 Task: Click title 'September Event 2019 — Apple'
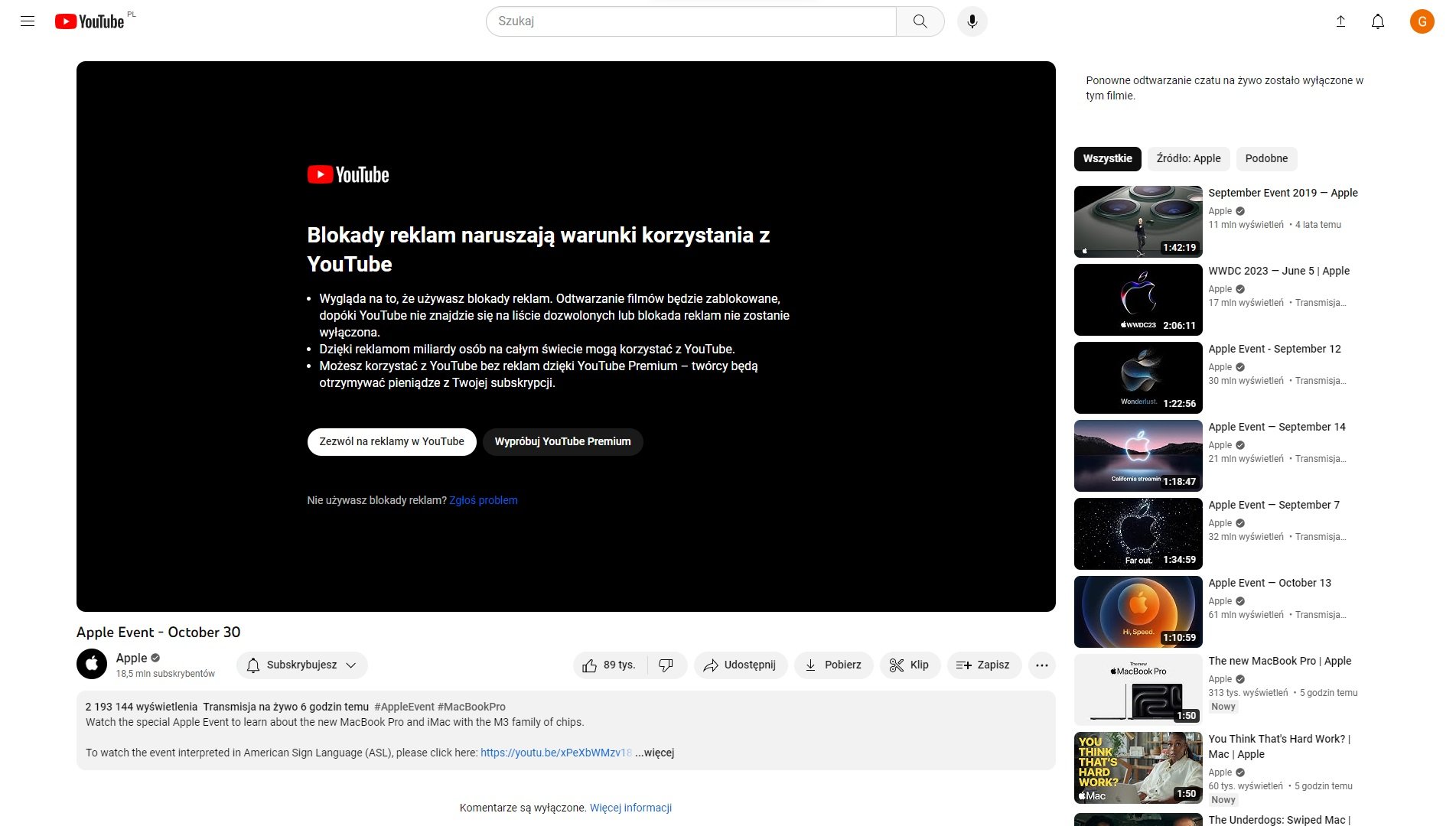coord(1283,193)
